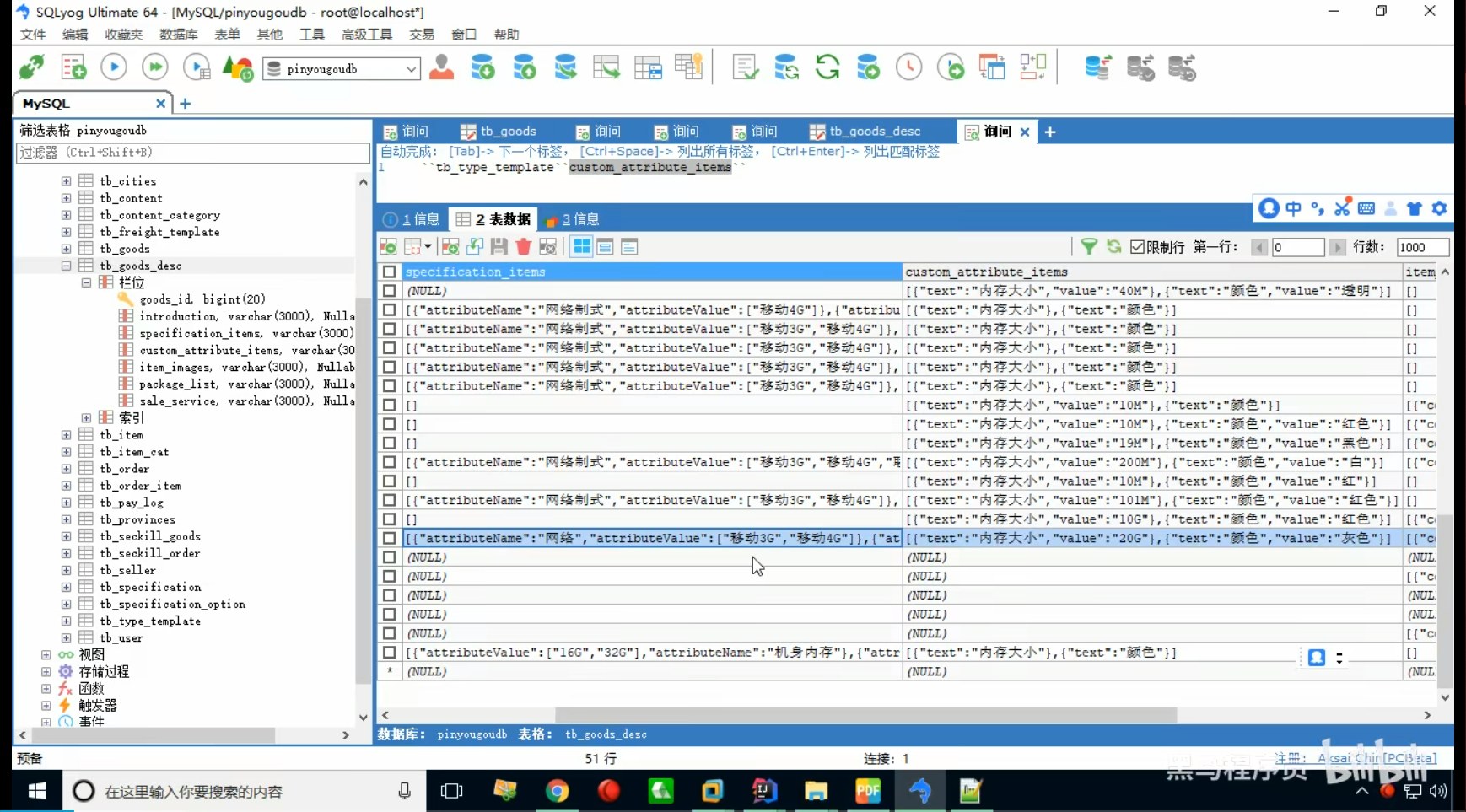The width and height of the screenshot is (1466, 812).
Task: Collapse the 栏位 columns node
Action: click(86, 282)
